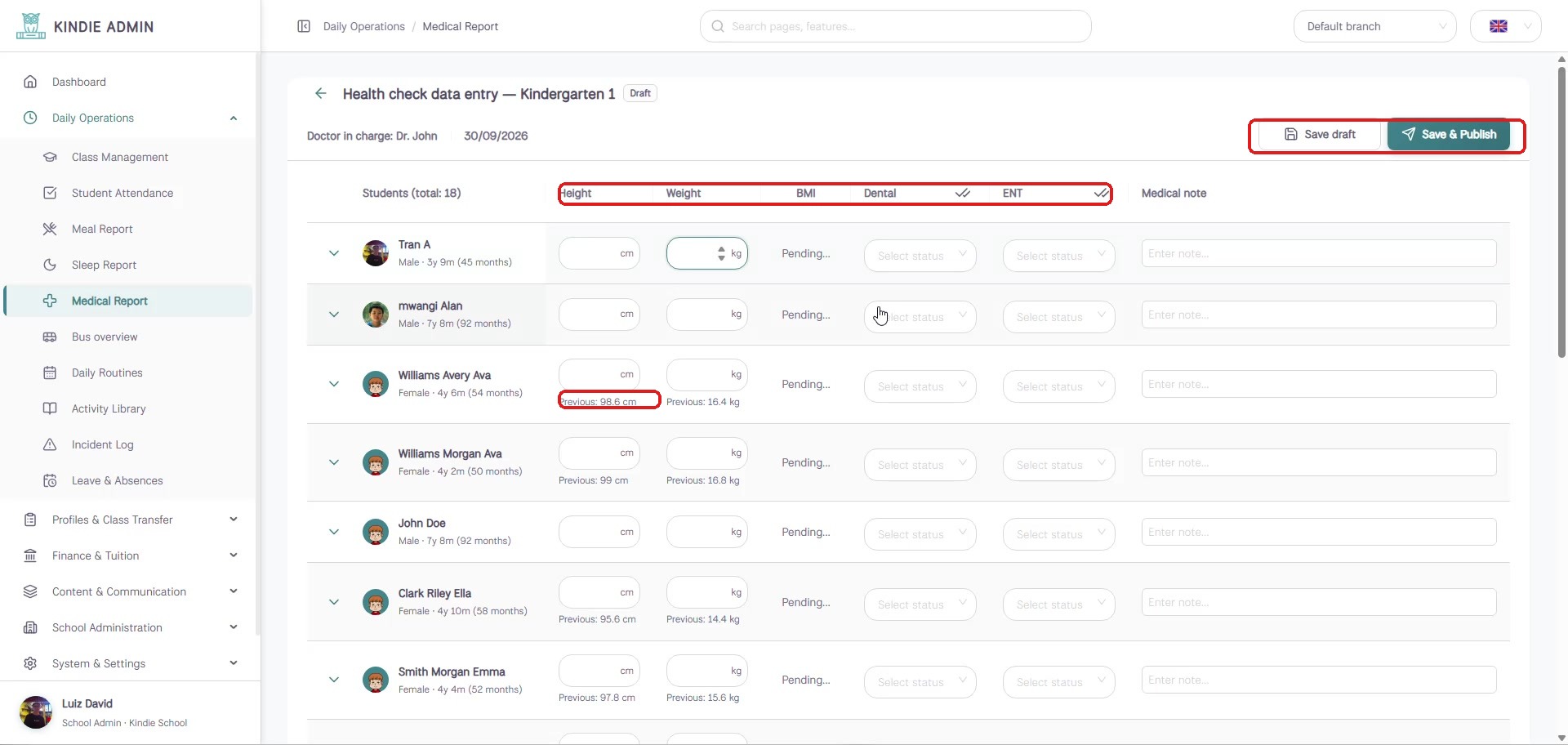Toggle the sidebar collapse icon
Viewport: 1568px width, 745px height.
click(x=304, y=26)
